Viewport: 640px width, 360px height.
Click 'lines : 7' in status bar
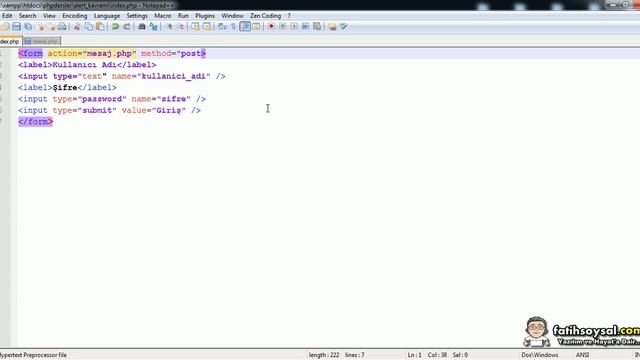point(355,355)
